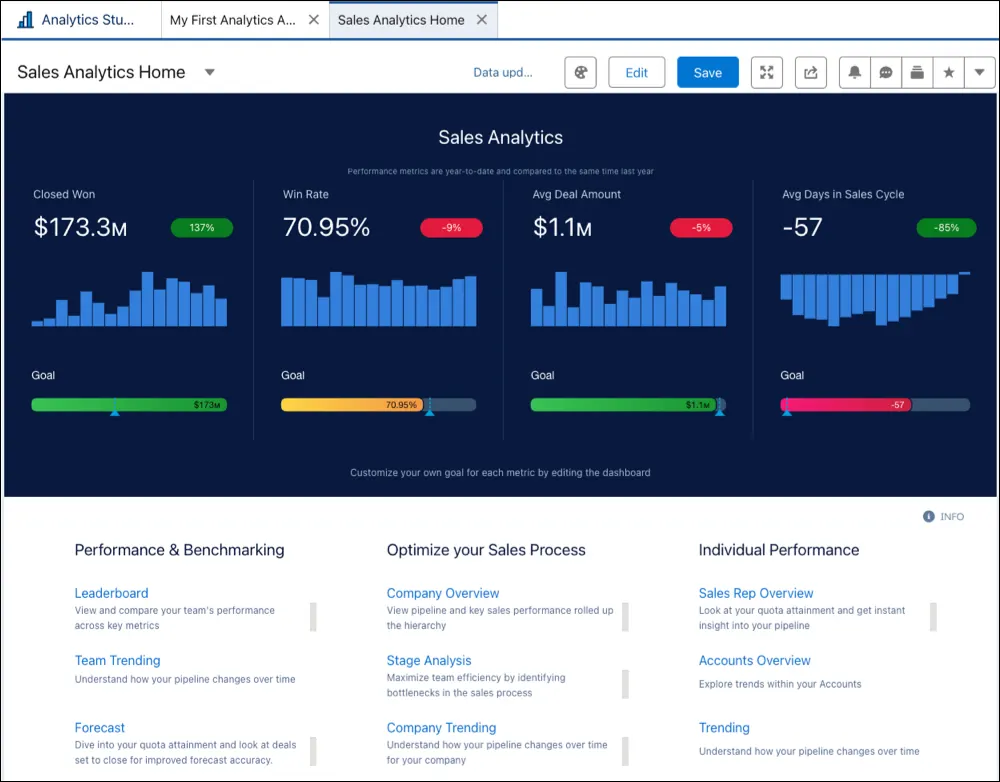Click the Edit button

[x=636, y=72]
